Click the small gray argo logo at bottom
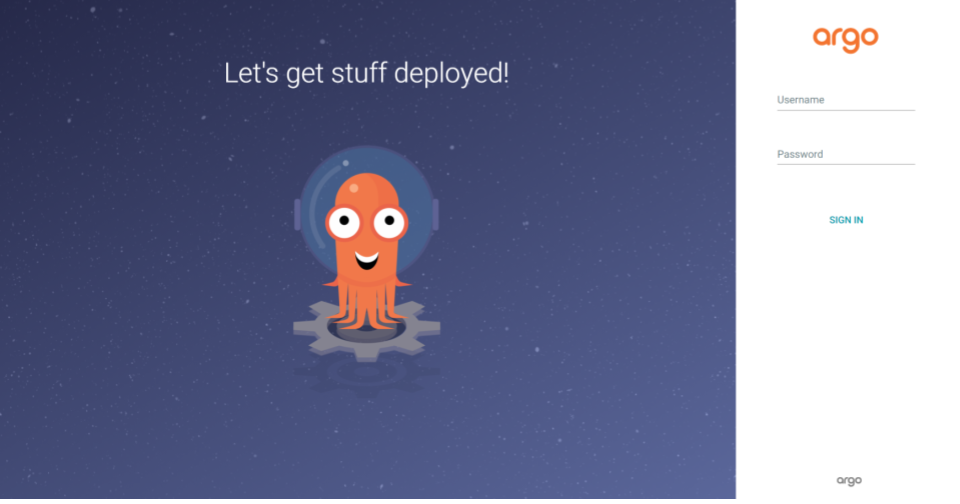The image size is (960, 504). (x=849, y=481)
